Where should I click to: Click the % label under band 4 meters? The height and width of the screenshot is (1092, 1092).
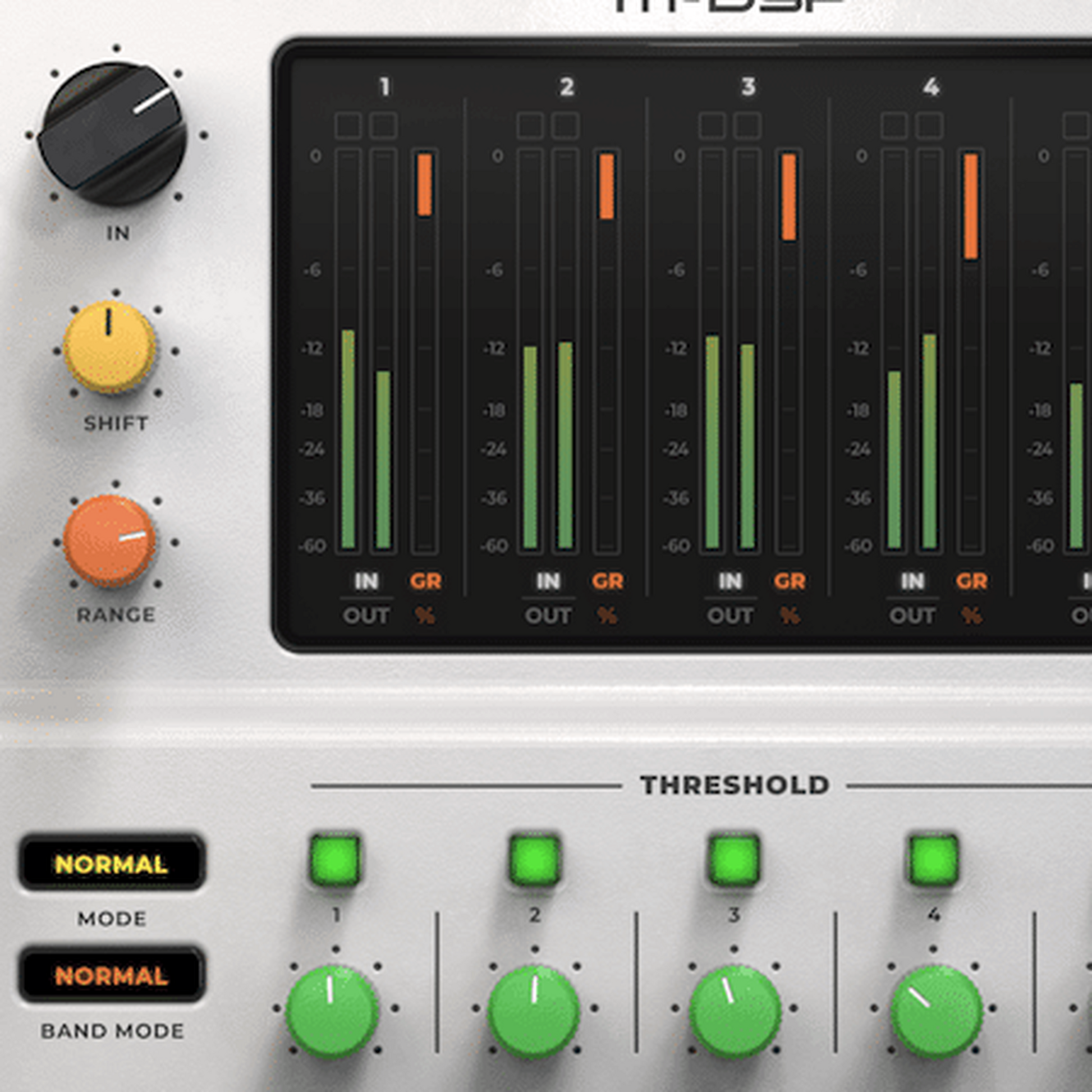pos(971,616)
